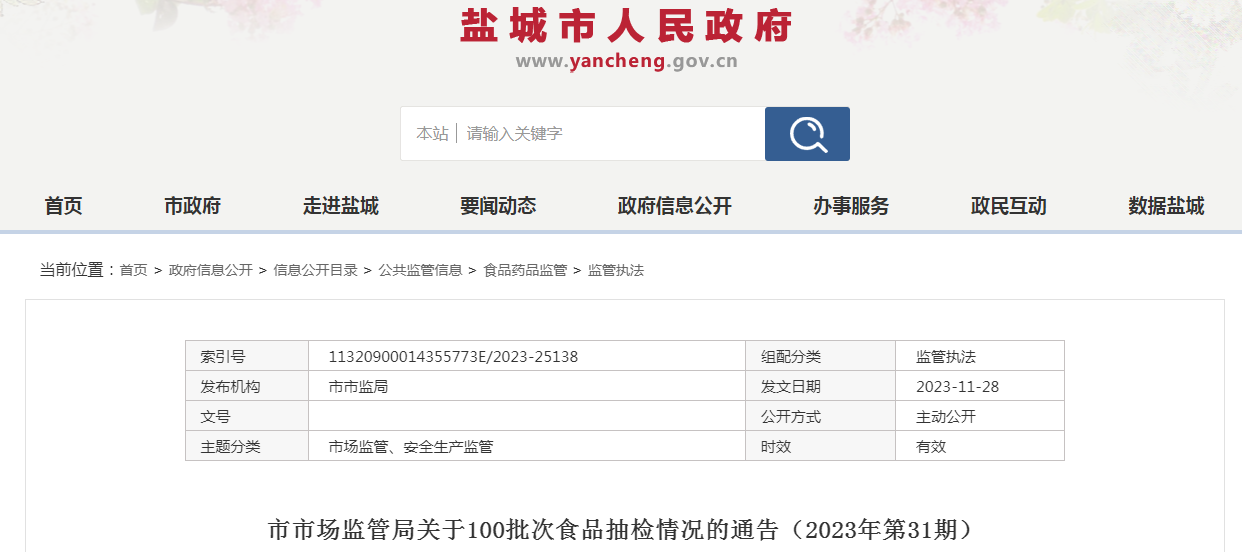Viewport: 1242px width, 552px height.
Task: Click the 公开方式 label cell
Action: [x=820, y=416]
